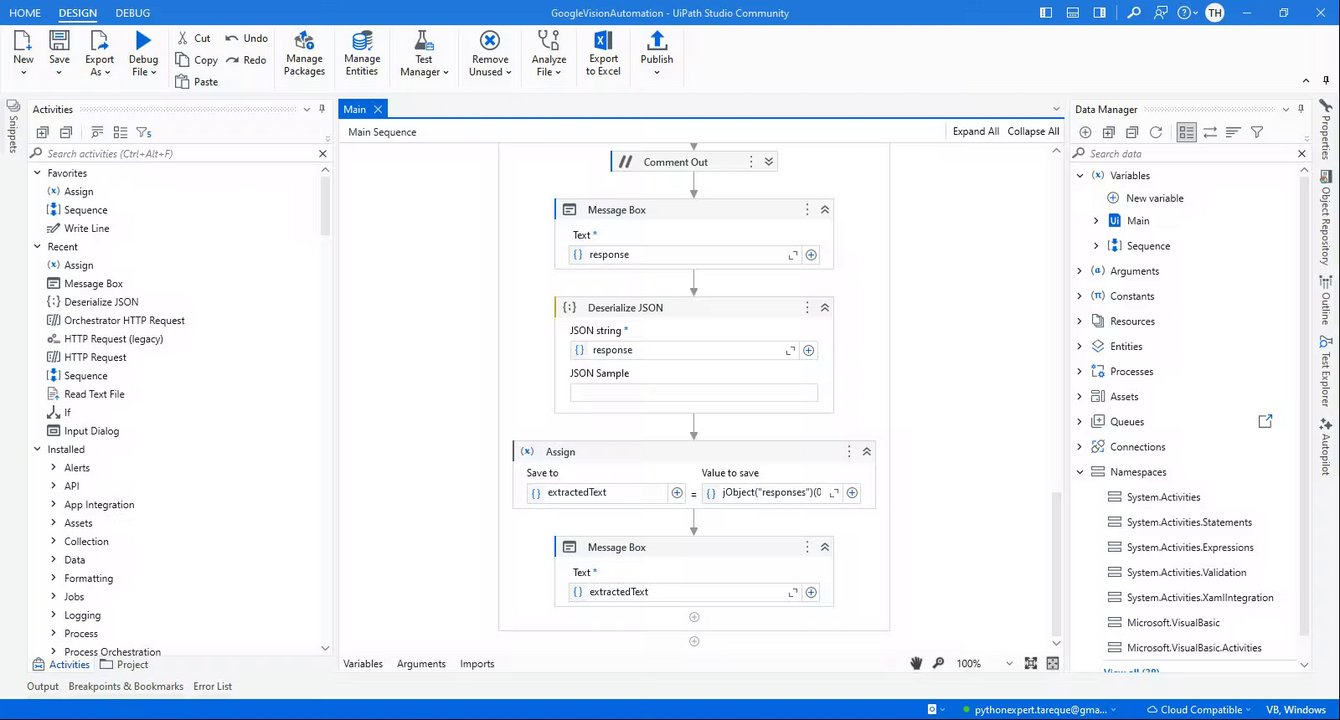Expand the Alerts category in Activities
The image size is (1340, 720).
pyautogui.click(x=54, y=468)
